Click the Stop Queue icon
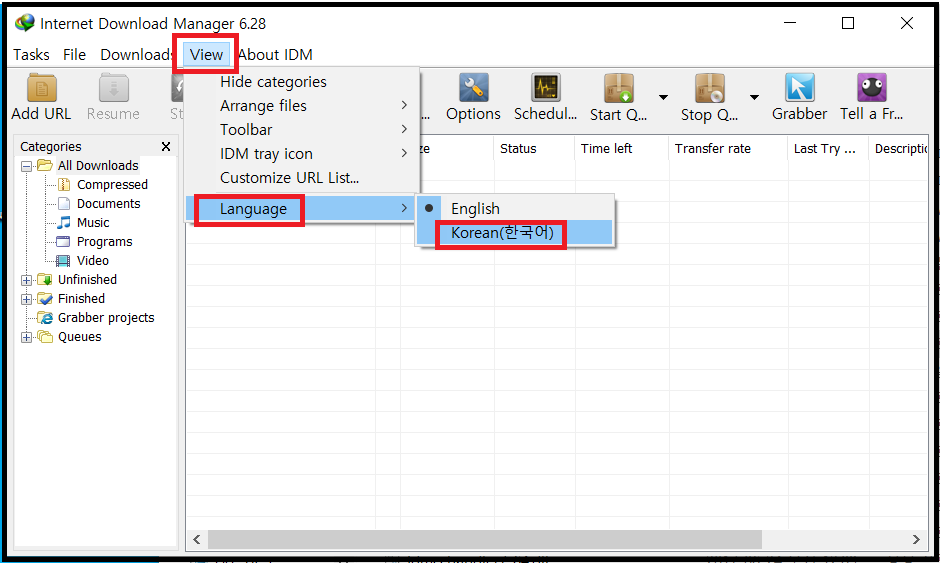The width and height of the screenshot is (940, 563). pos(710,88)
